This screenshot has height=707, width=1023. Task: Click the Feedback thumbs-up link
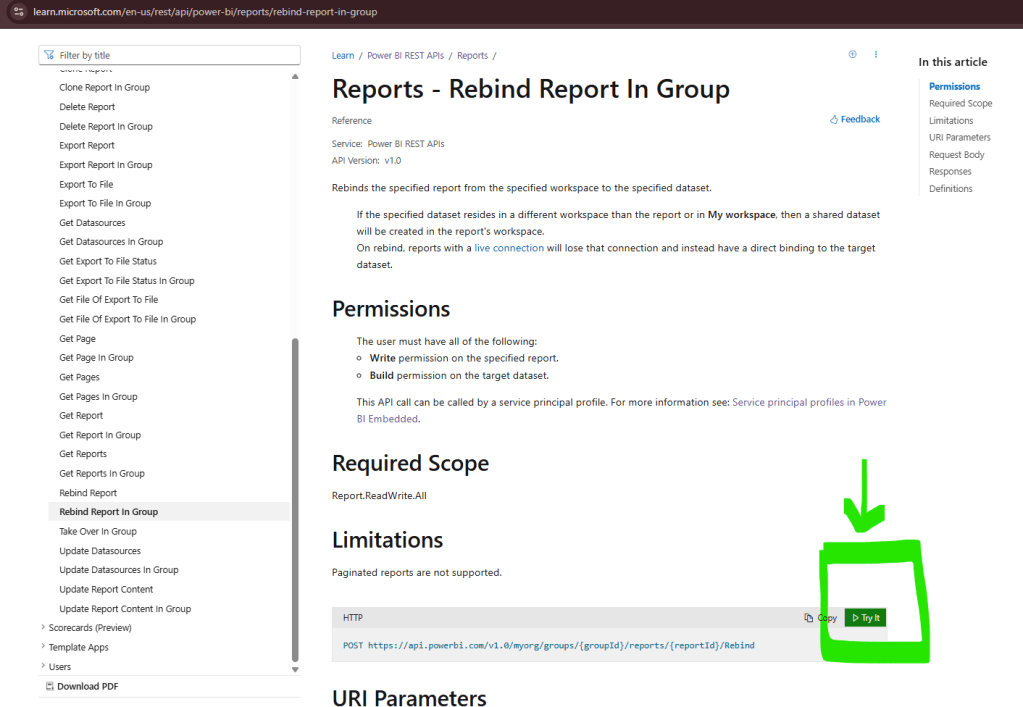click(855, 119)
